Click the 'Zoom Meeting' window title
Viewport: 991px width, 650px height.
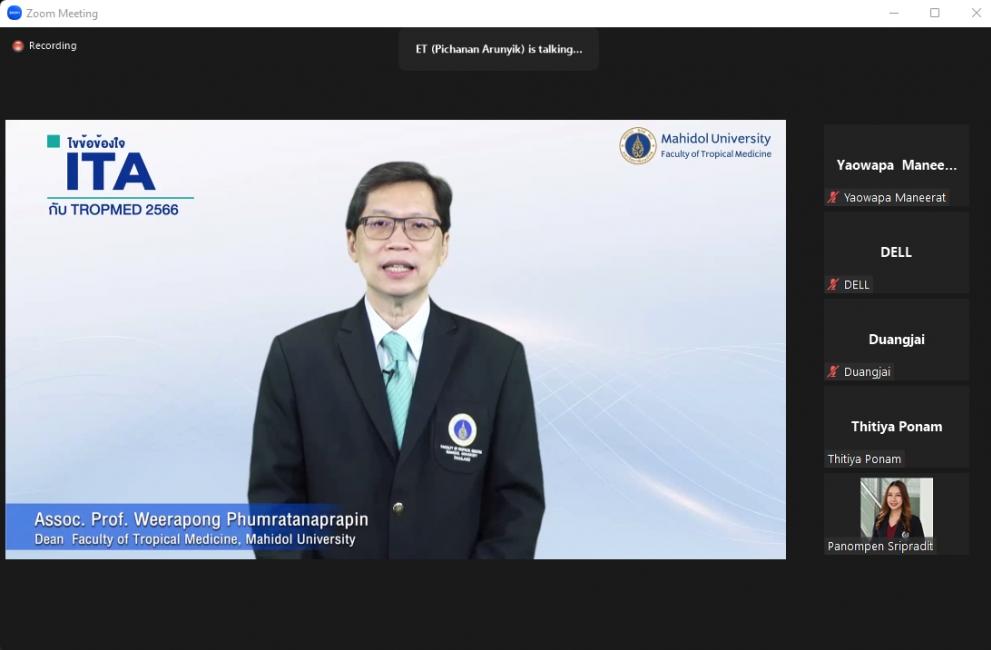coord(62,13)
